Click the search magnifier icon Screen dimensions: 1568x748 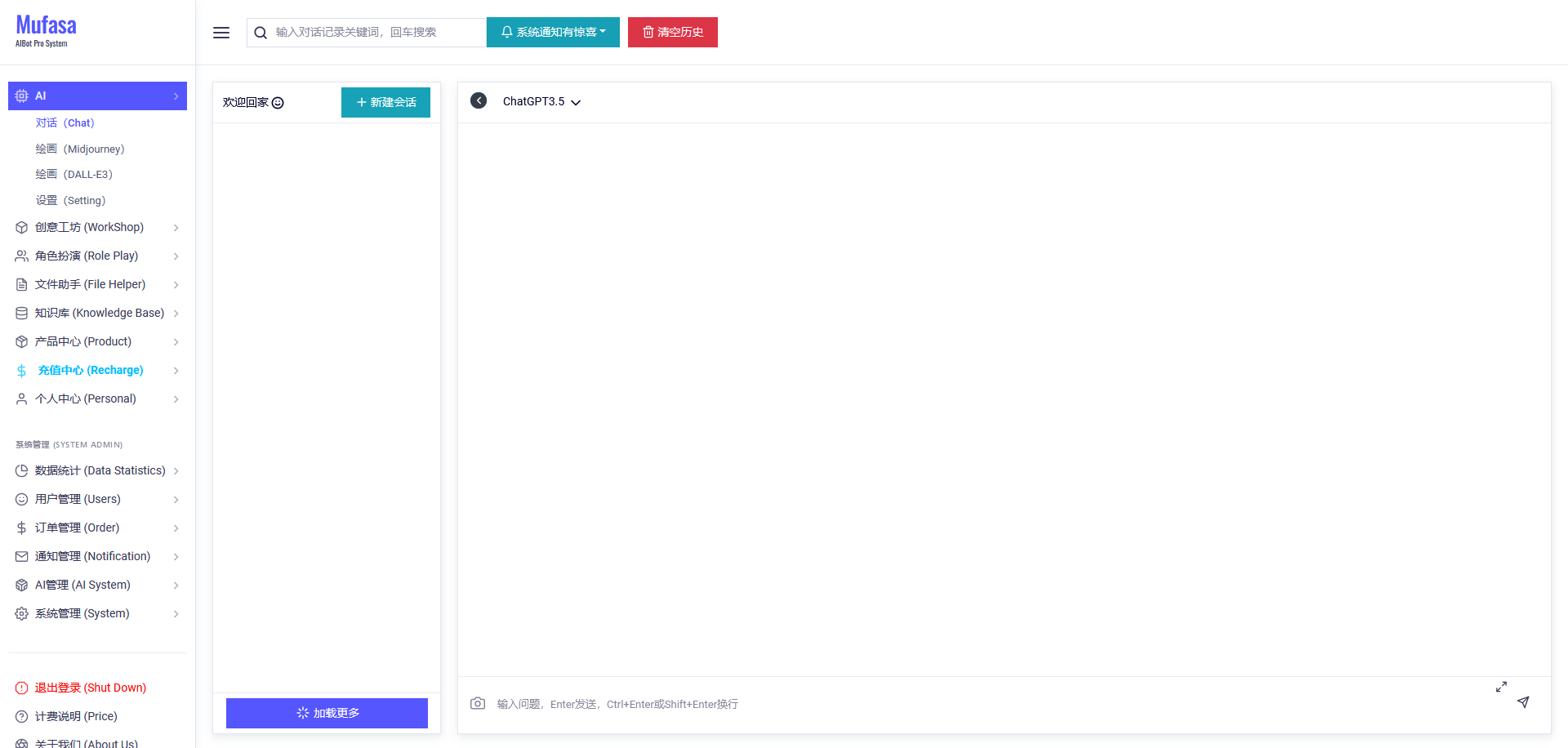tap(261, 33)
